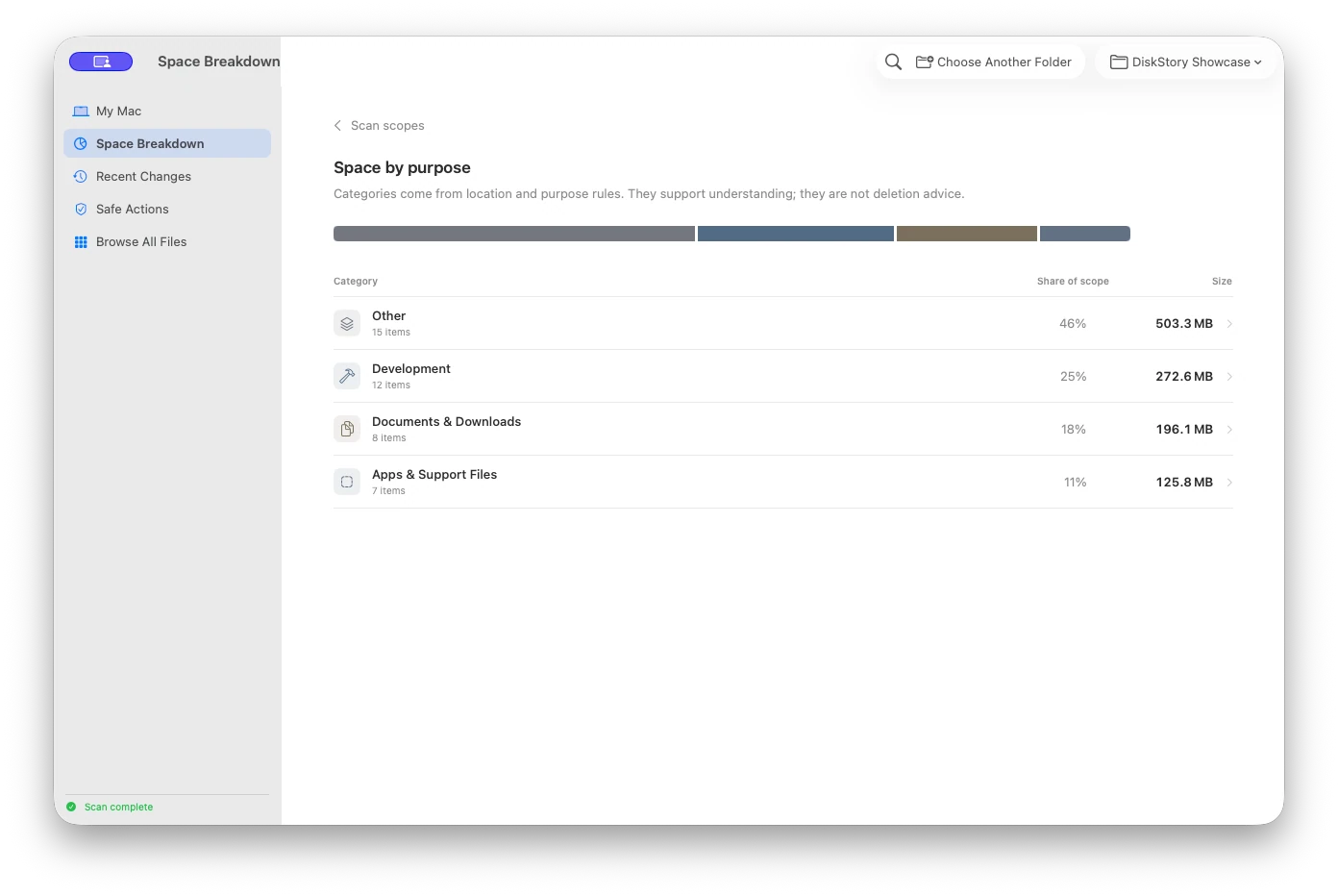Click the 15 items count text
This screenshot has height=896, width=1338.
point(391,333)
